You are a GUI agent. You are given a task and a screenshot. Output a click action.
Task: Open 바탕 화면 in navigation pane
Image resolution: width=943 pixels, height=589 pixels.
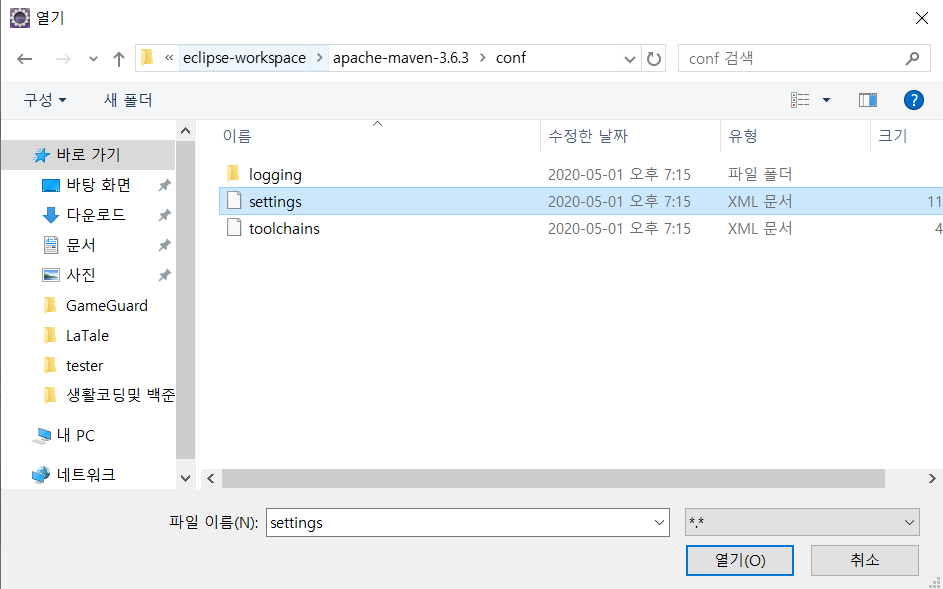(98, 185)
